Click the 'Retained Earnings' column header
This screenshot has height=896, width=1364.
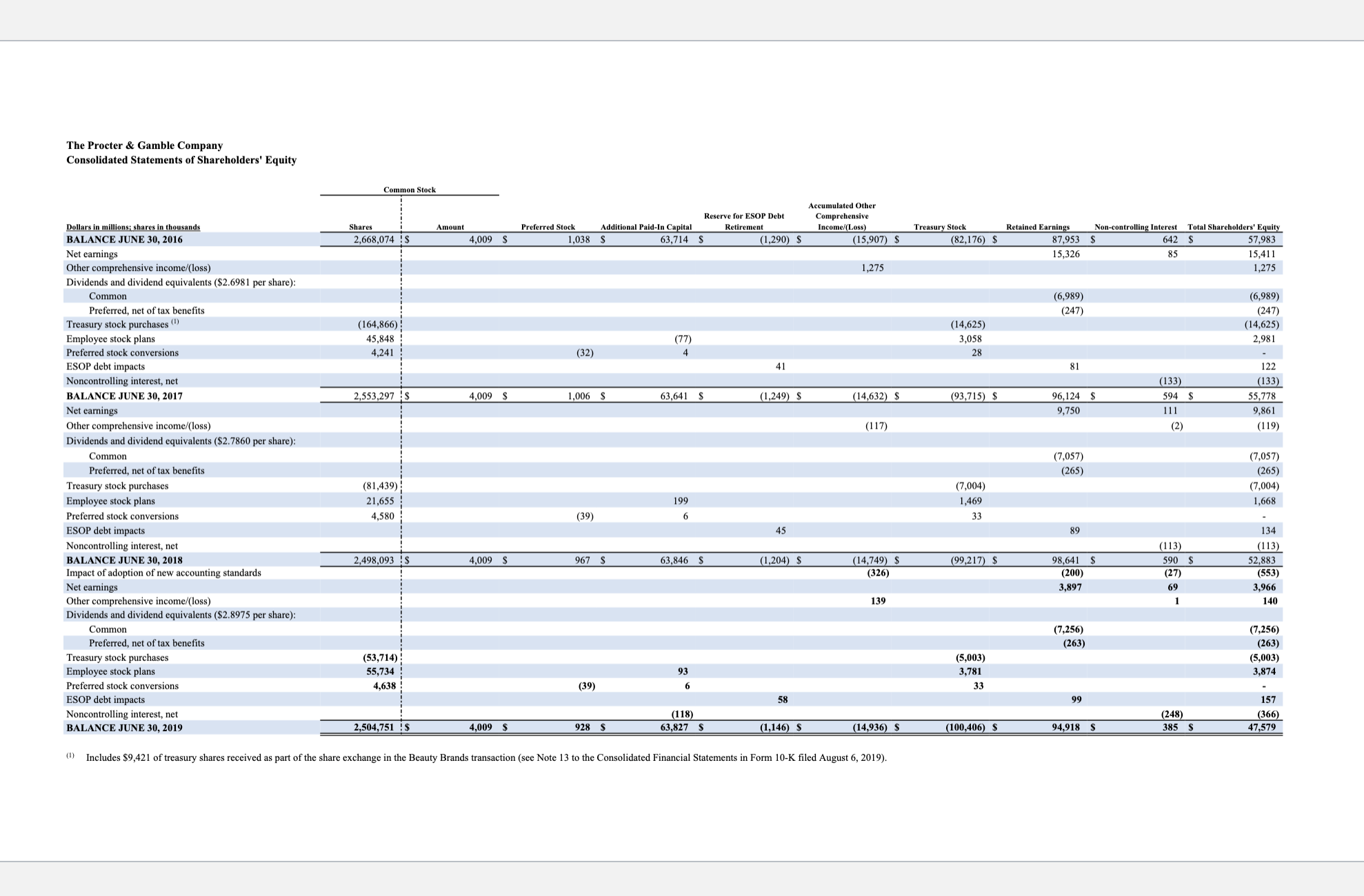pos(1037,227)
